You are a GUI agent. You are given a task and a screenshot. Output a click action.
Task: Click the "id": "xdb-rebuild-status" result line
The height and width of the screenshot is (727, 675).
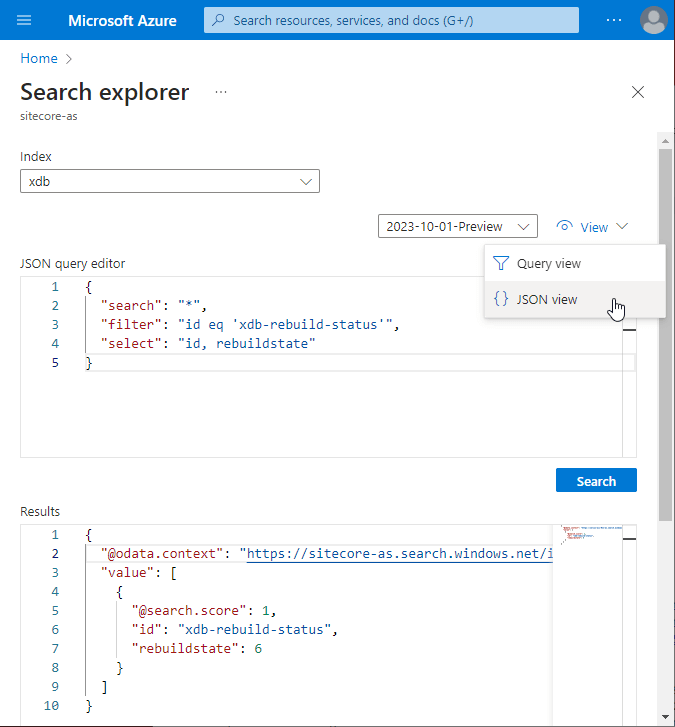coord(235,629)
